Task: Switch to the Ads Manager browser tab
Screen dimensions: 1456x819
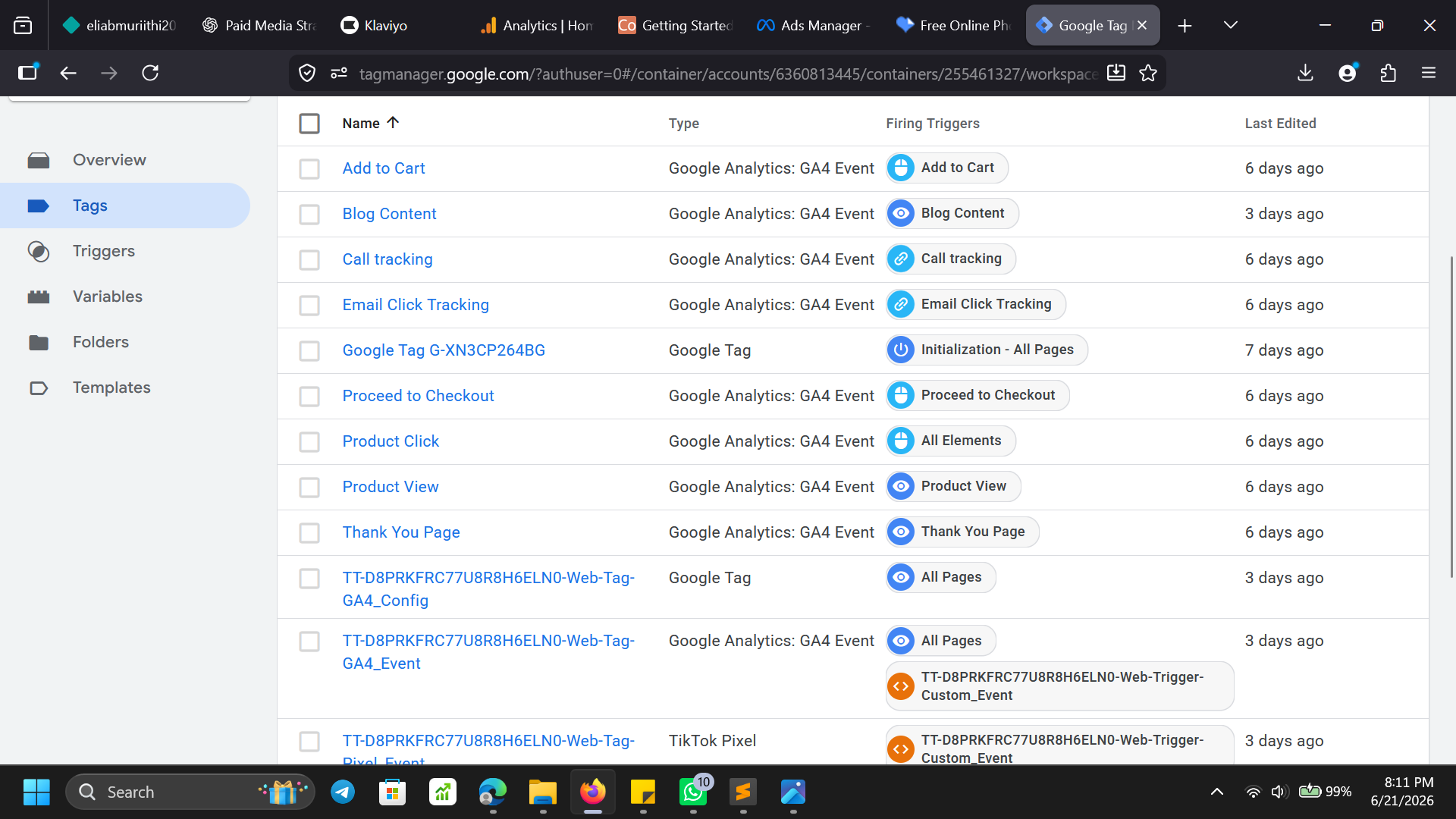Action: point(814,25)
